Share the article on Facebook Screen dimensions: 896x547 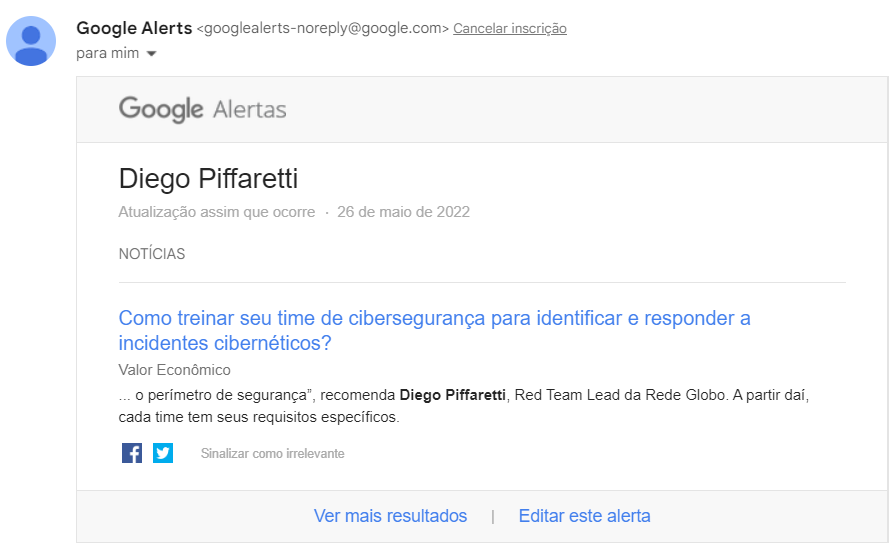tap(132, 453)
